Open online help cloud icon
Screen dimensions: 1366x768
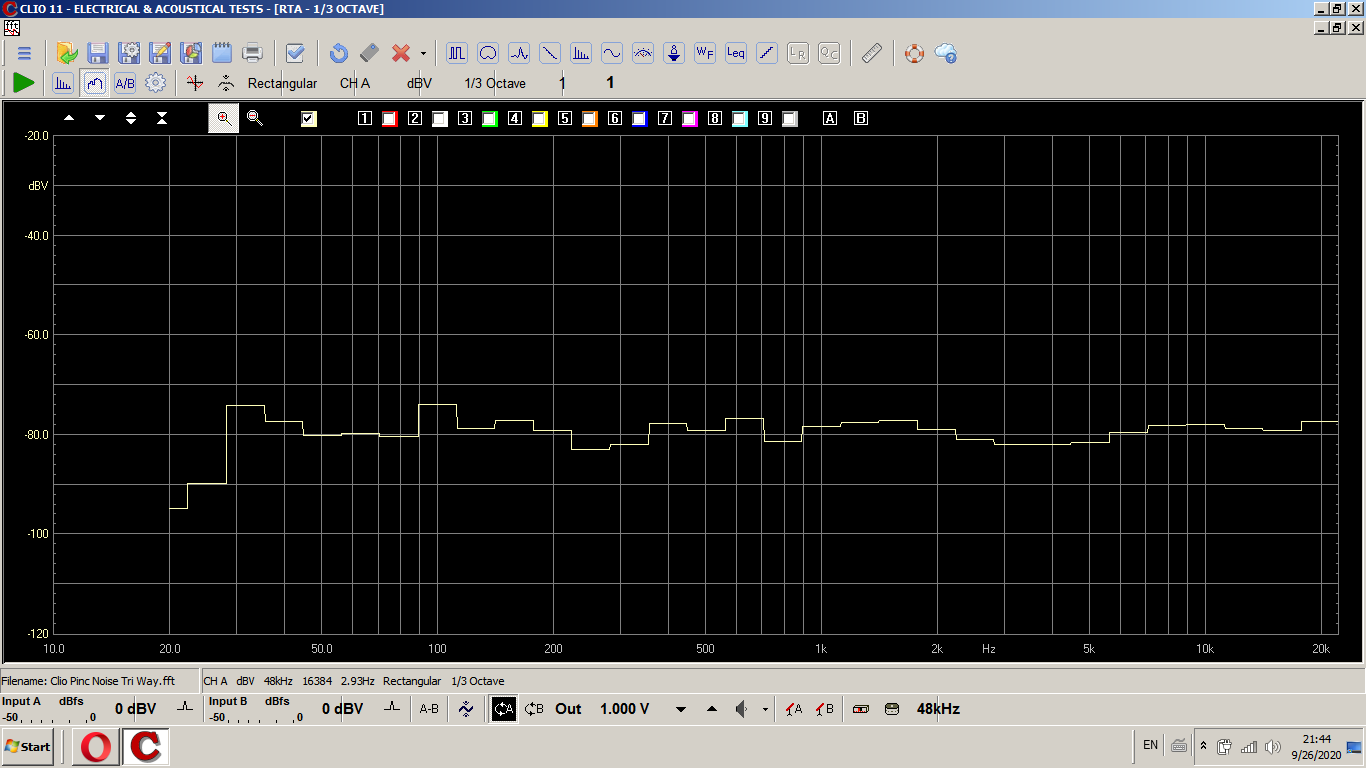coord(946,53)
